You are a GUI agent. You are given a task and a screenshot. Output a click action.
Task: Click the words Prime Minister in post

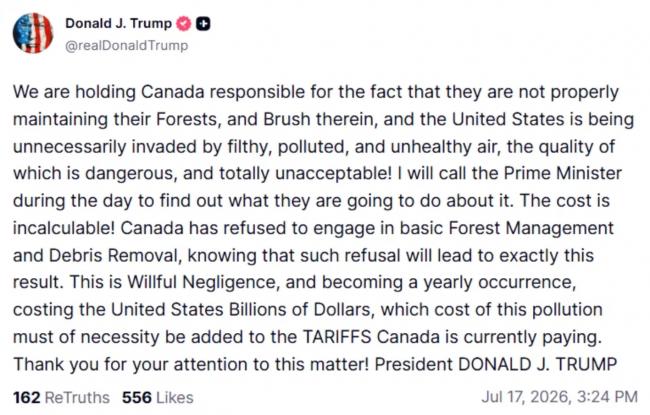[x=563, y=173]
